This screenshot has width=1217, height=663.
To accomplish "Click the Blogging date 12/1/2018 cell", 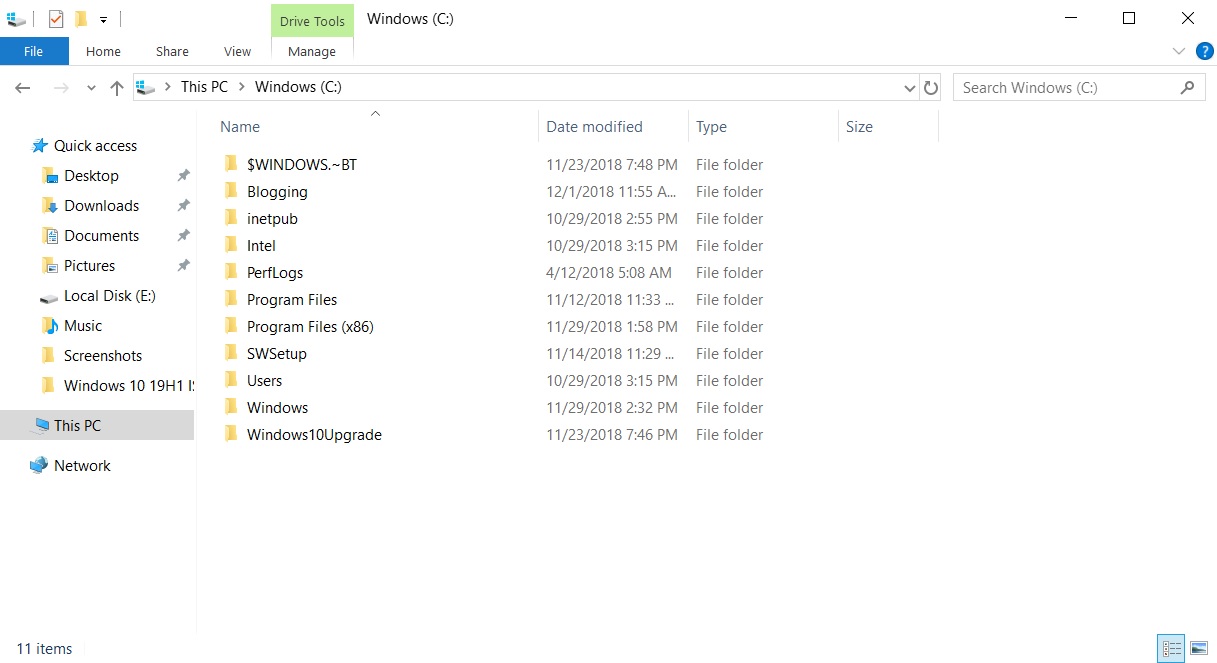I will click(x=612, y=191).
